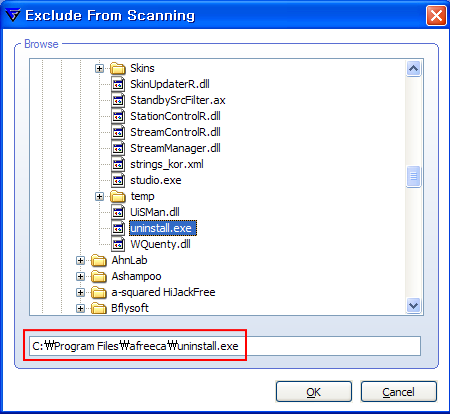Click the uninstall.exe file icon
The width and height of the screenshot is (450, 414).
[118, 228]
